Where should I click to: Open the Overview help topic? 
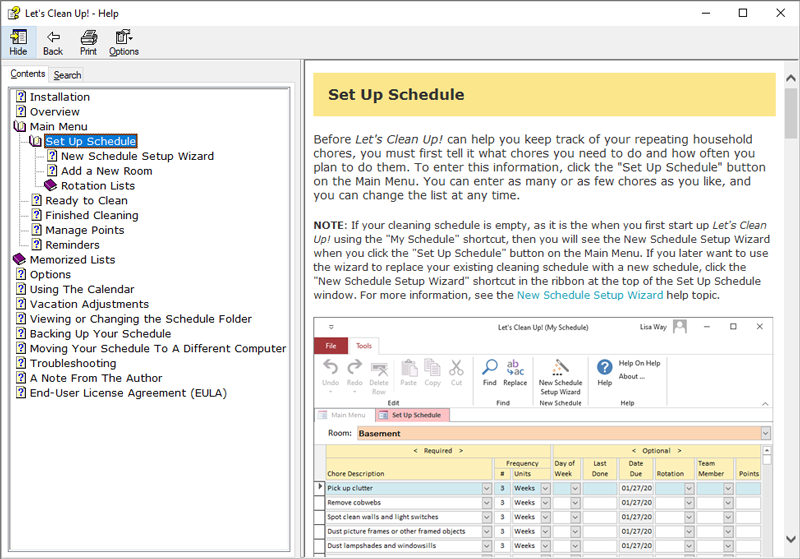click(x=55, y=112)
